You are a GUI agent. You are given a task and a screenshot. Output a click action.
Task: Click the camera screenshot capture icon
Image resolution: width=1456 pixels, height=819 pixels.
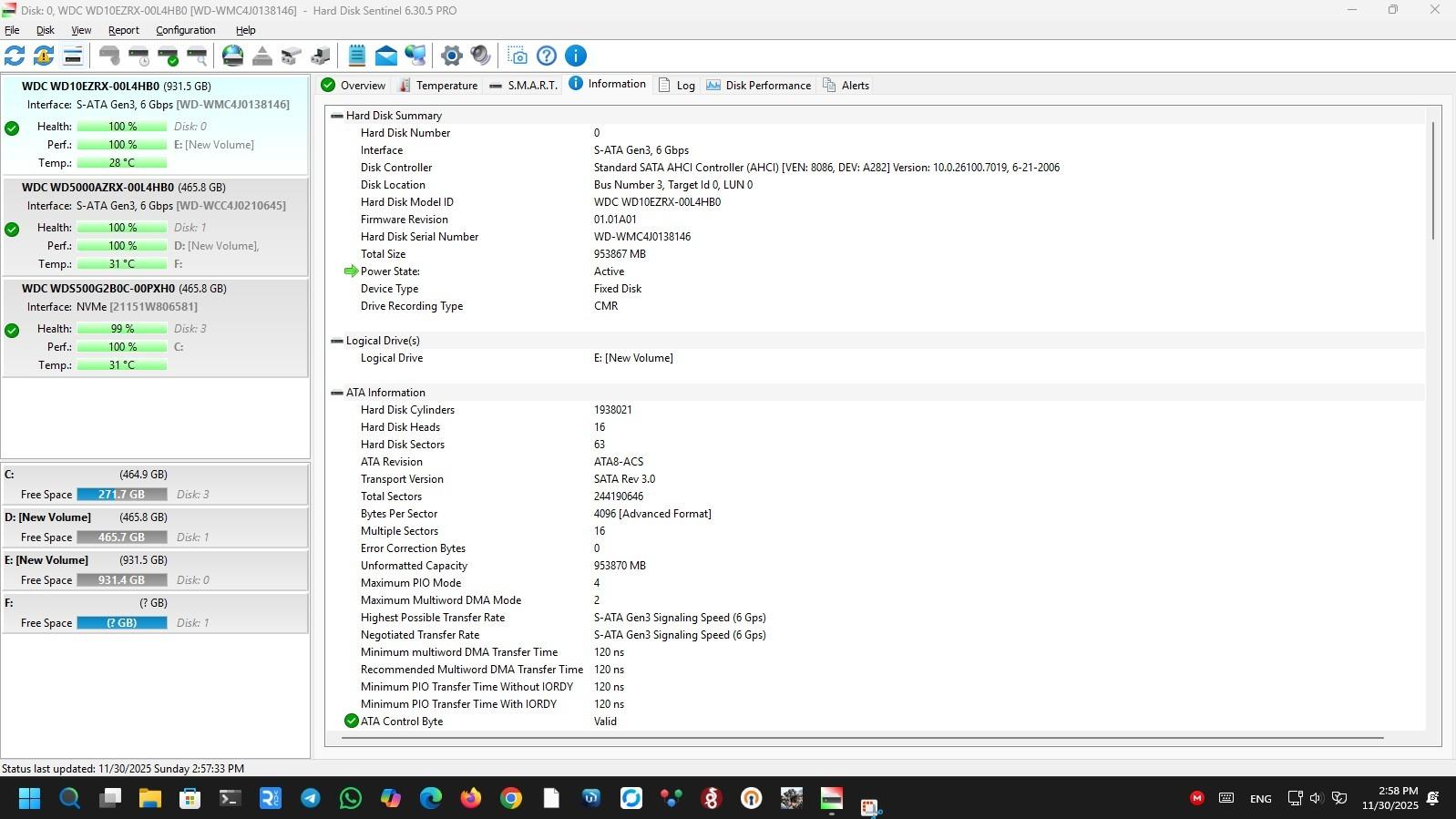click(x=518, y=56)
